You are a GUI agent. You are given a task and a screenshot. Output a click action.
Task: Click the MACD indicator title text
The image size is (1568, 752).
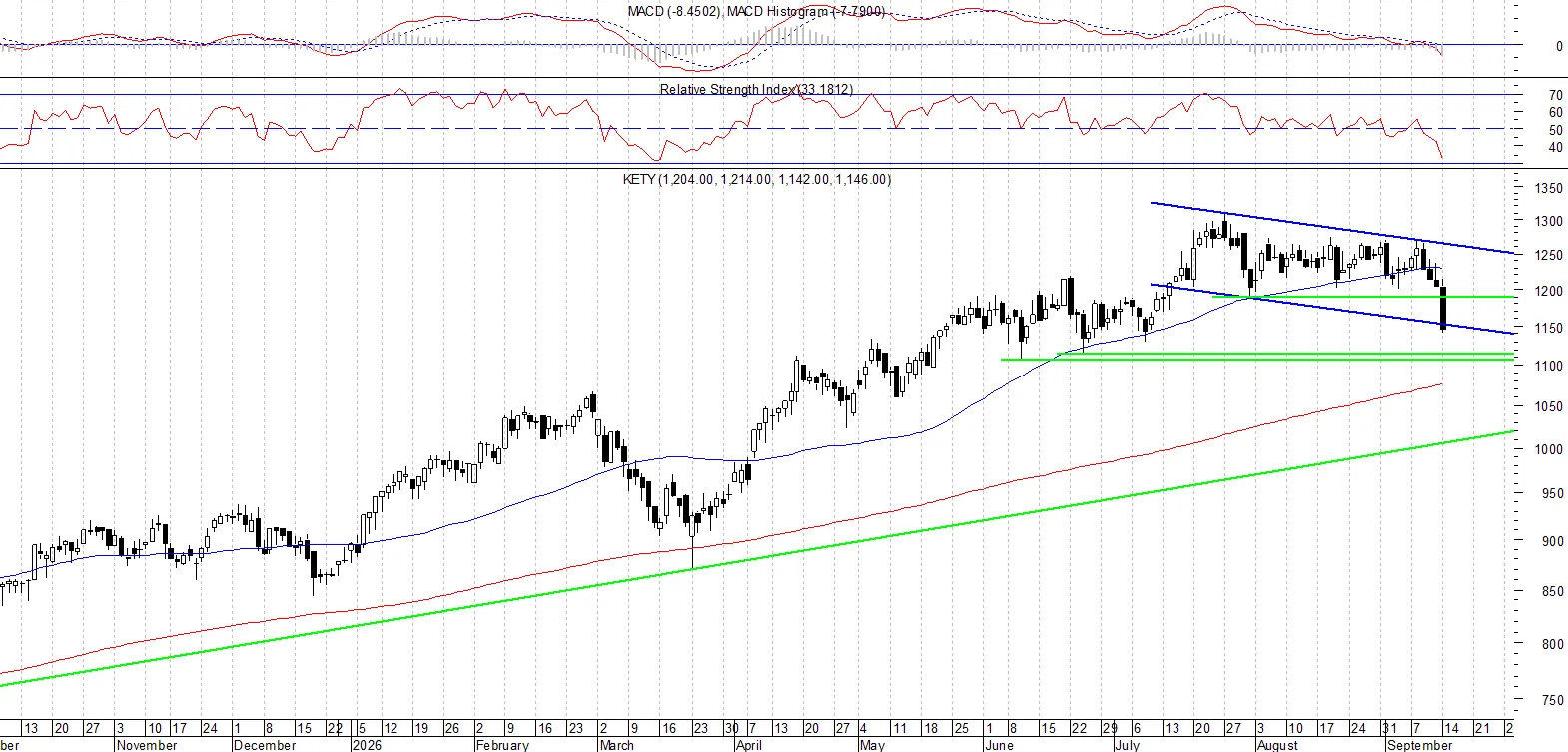756,11
